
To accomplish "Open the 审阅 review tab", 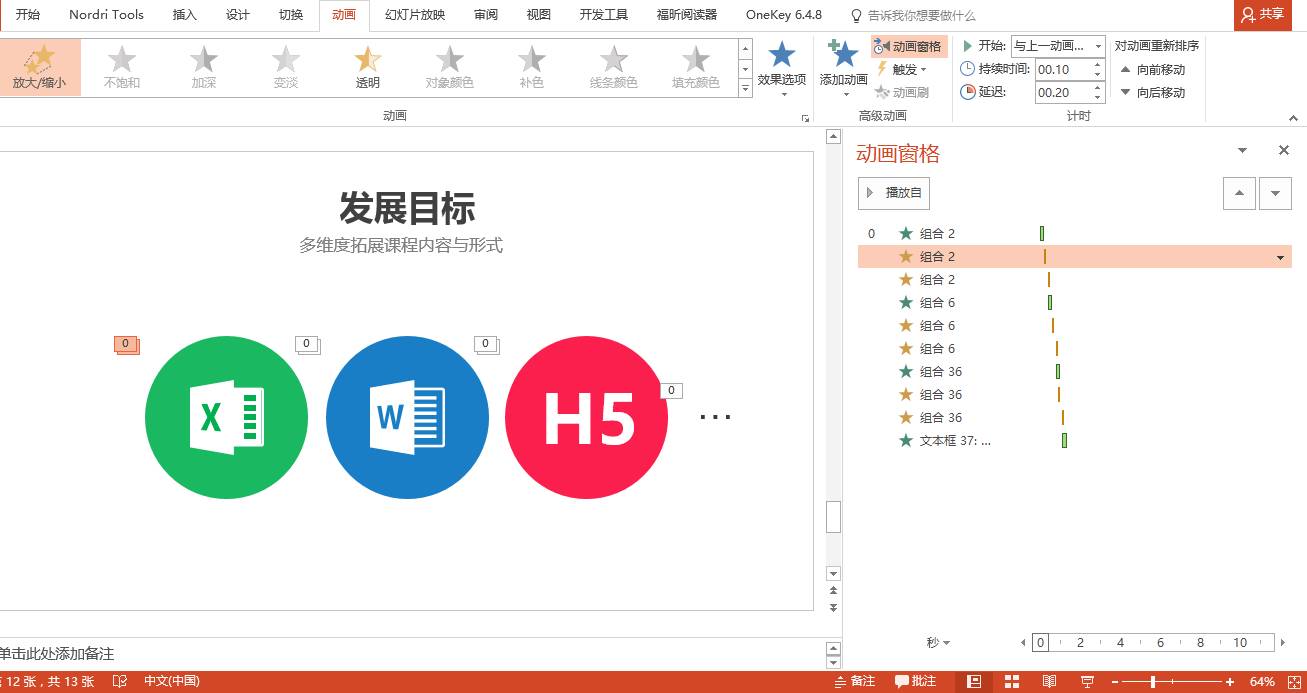I will click(x=486, y=15).
